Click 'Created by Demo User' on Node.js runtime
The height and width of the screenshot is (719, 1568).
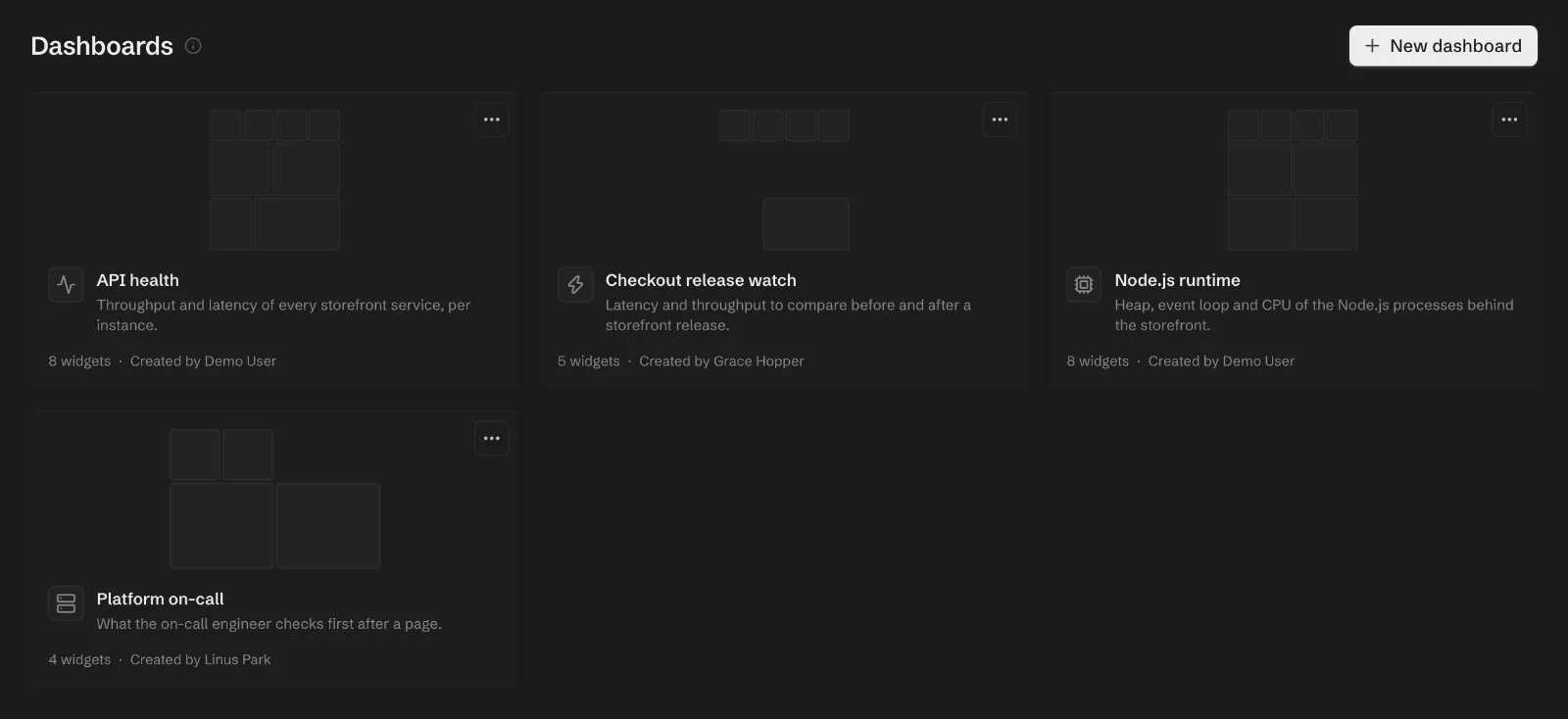[x=1221, y=361]
